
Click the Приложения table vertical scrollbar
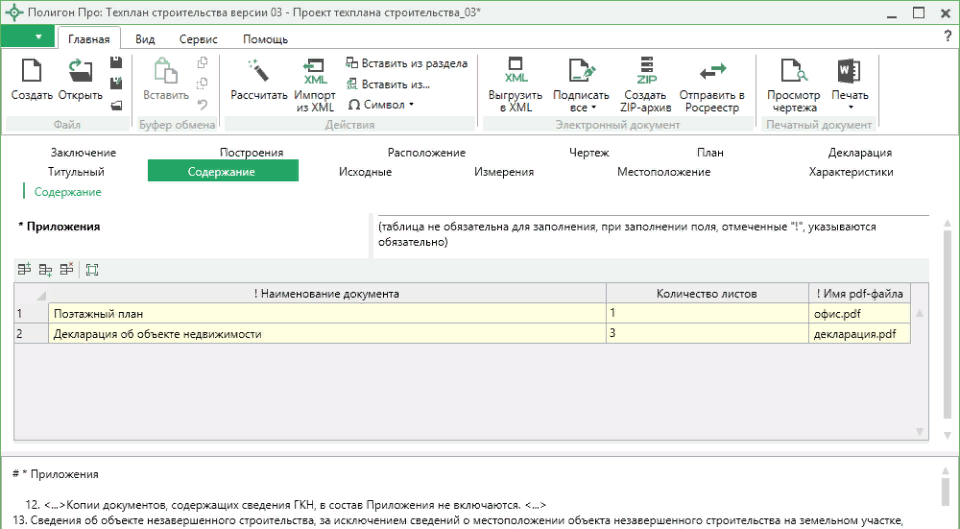click(920, 370)
